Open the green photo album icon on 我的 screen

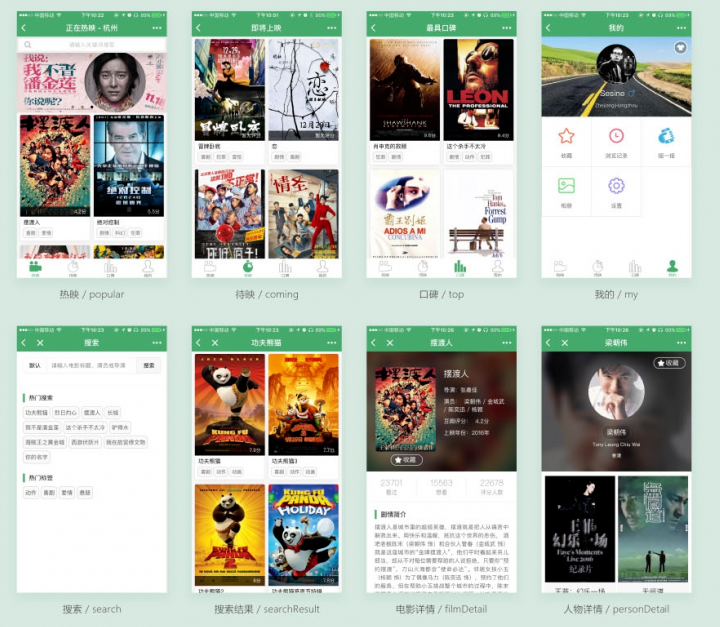(566, 186)
